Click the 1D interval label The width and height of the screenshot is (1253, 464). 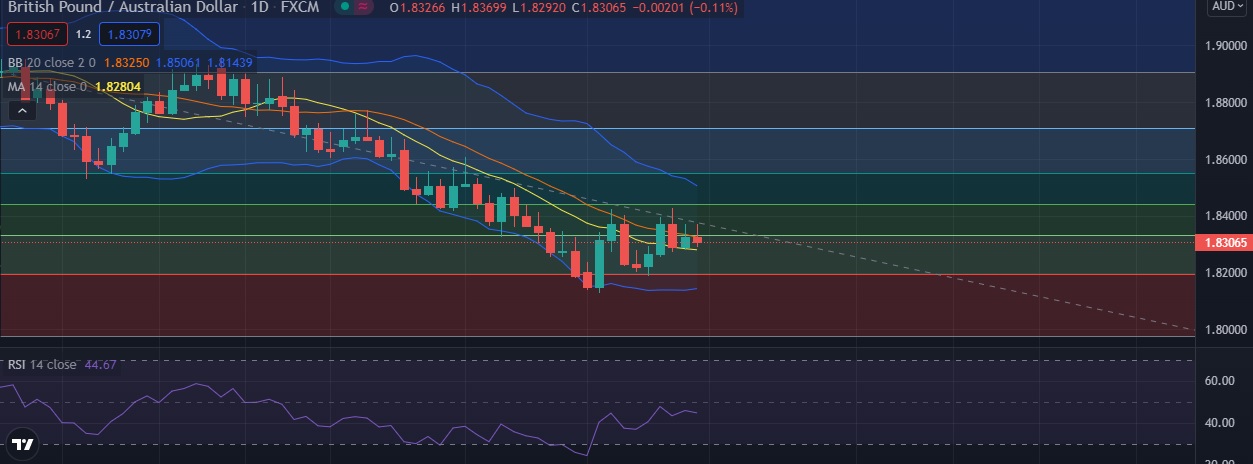click(261, 7)
